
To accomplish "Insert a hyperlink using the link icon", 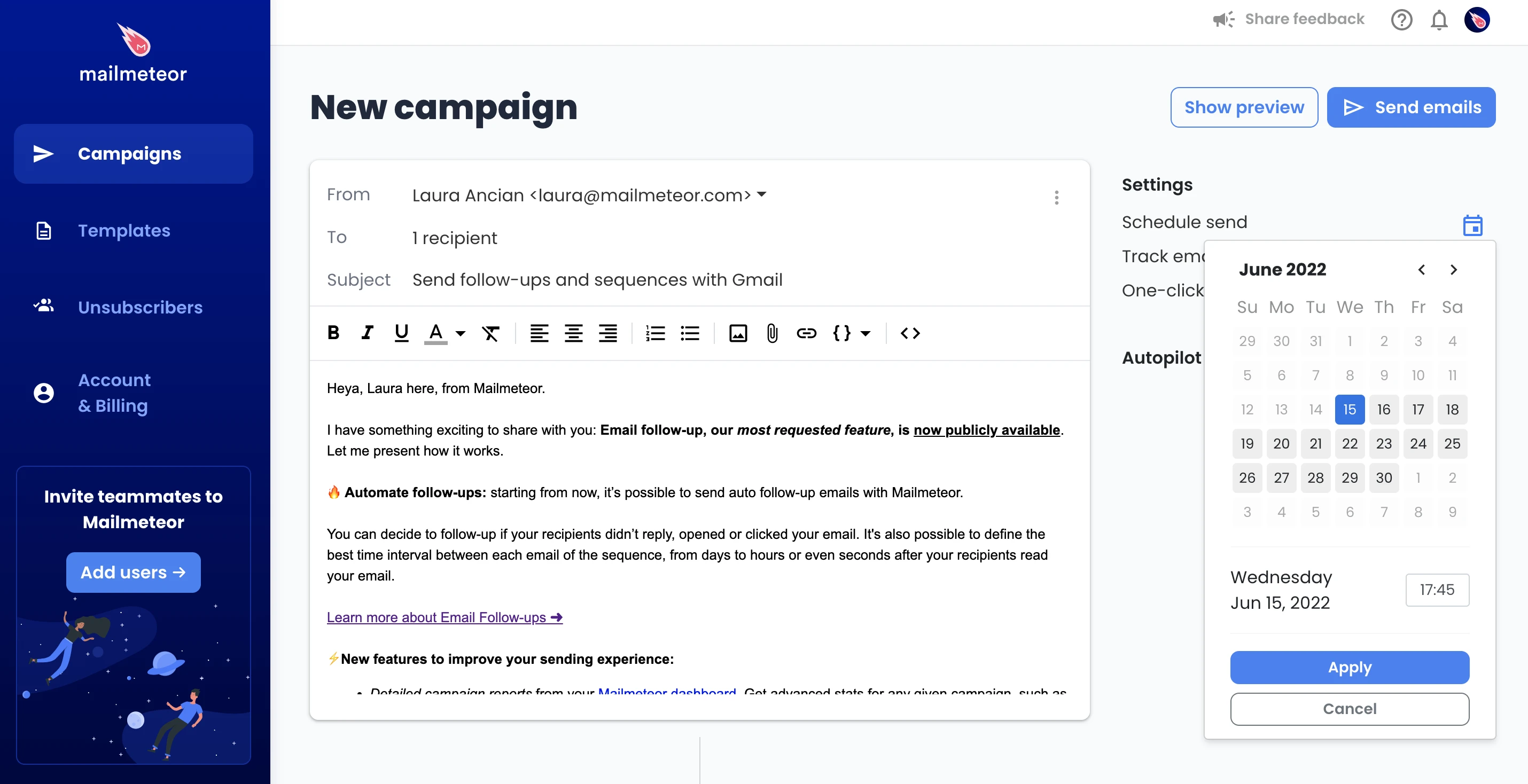I will coord(806,333).
